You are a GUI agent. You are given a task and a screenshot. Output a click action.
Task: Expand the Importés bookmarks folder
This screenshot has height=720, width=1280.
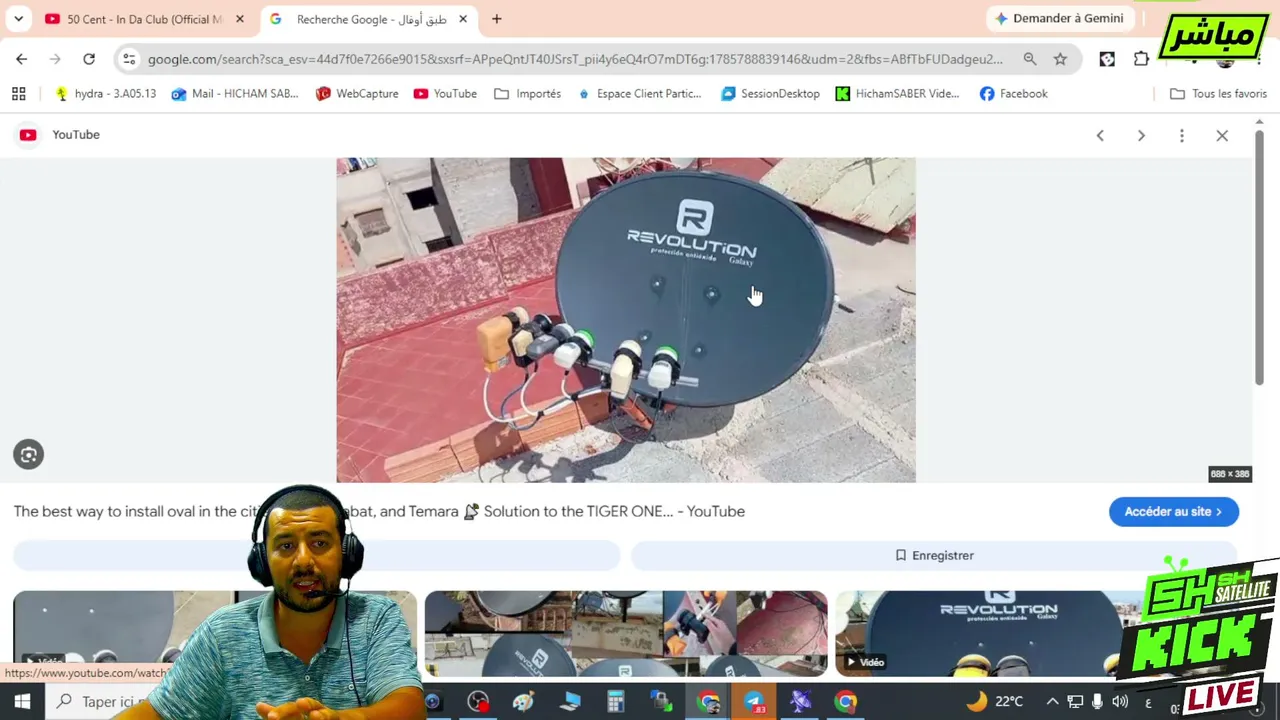pos(527,93)
